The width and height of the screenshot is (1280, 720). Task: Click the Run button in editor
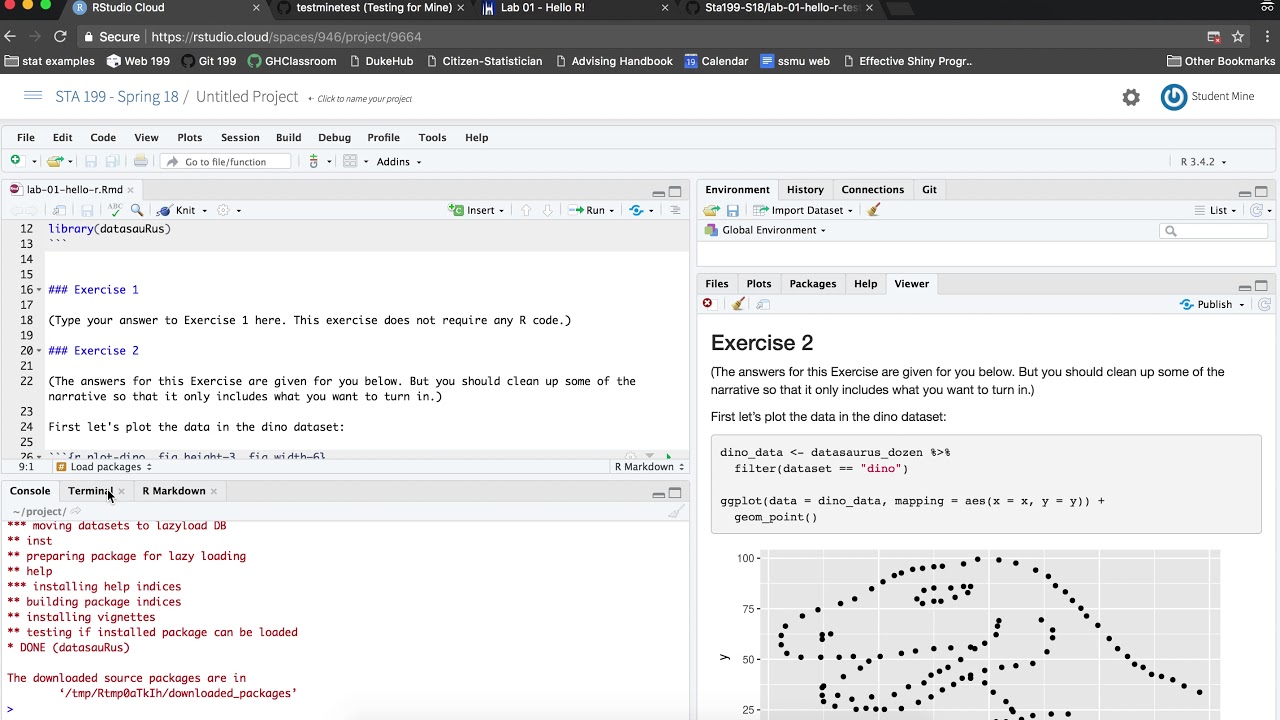587,210
